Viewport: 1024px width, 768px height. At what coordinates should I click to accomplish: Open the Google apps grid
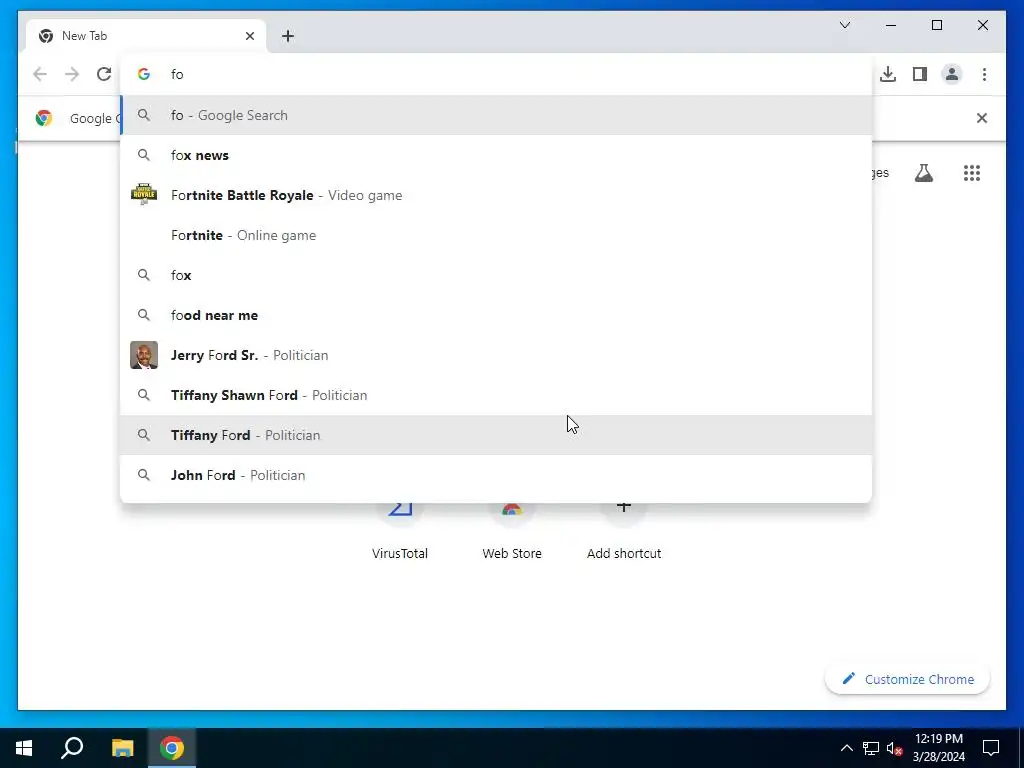coord(972,173)
